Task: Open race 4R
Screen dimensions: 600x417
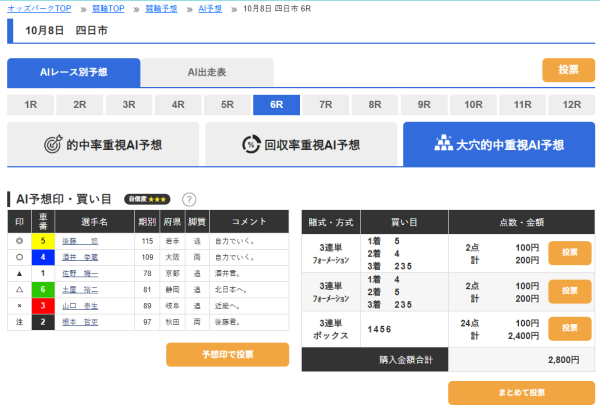Action: [x=178, y=105]
